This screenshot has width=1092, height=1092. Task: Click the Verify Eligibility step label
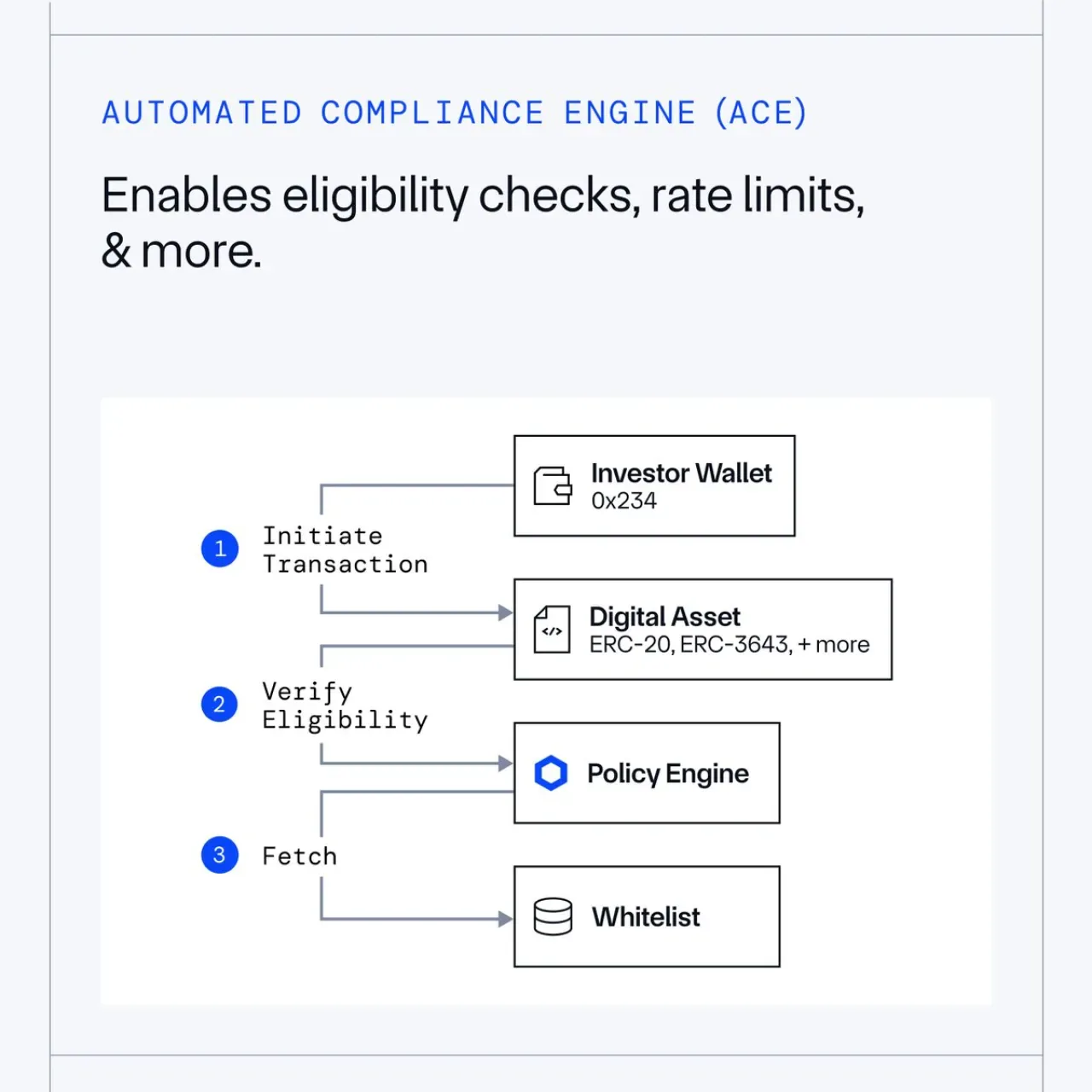pos(345,706)
